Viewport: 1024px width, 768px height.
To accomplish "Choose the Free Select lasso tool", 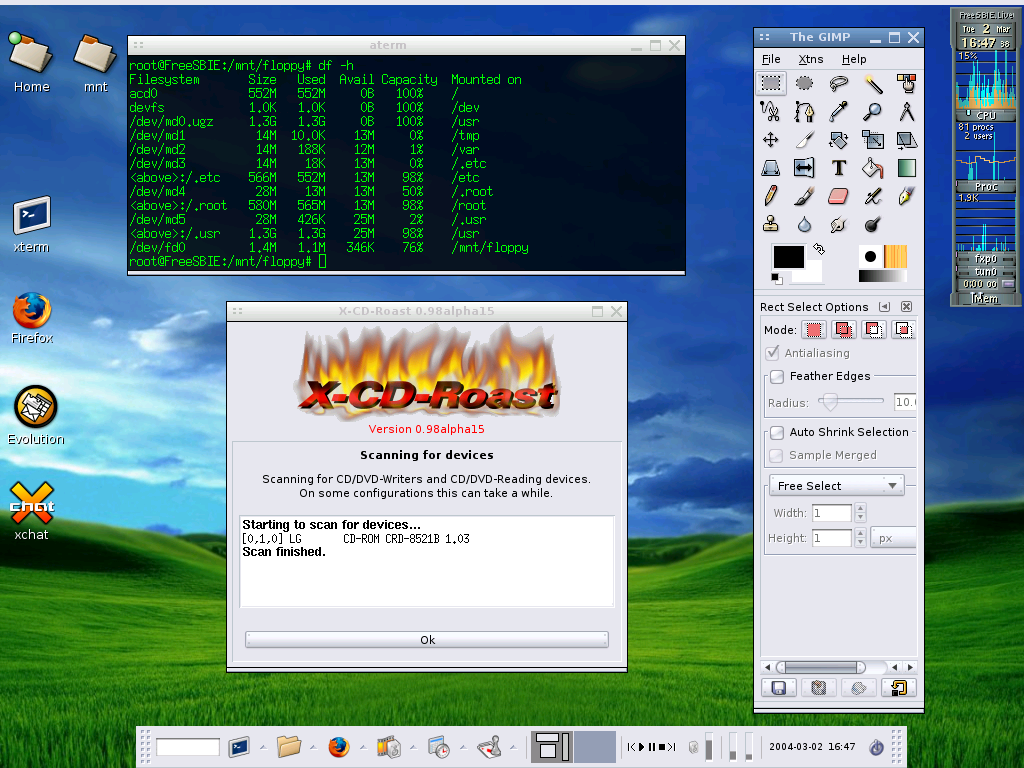I will tap(839, 84).
